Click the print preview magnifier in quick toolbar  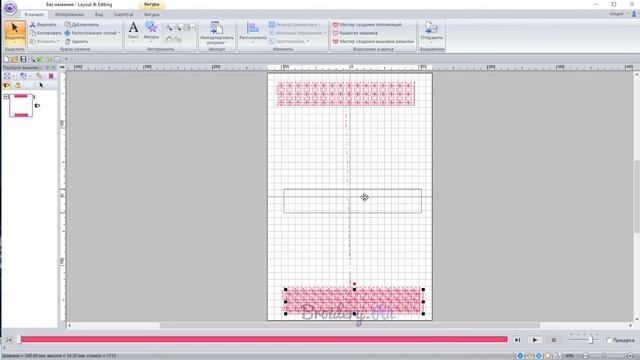pyautogui.click(x=32, y=60)
